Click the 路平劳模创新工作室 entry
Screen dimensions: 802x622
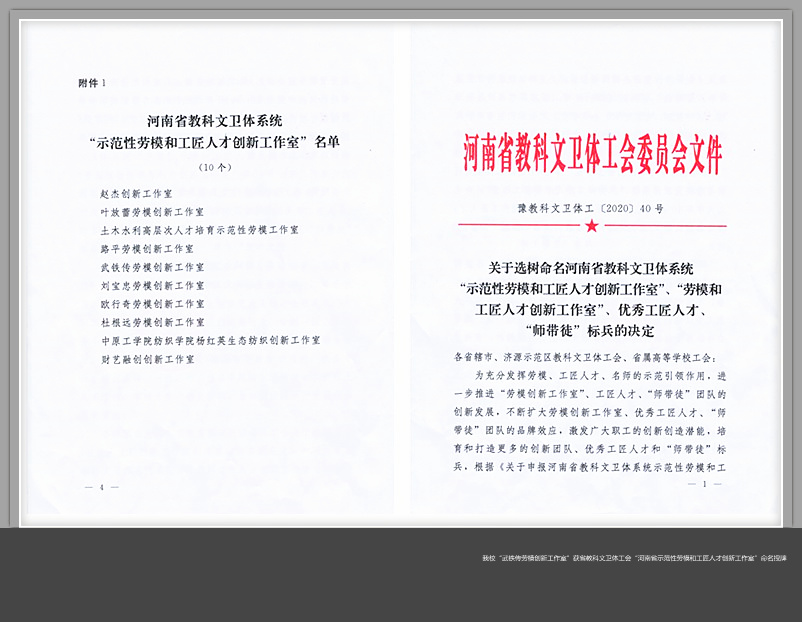[x=146, y=248]
